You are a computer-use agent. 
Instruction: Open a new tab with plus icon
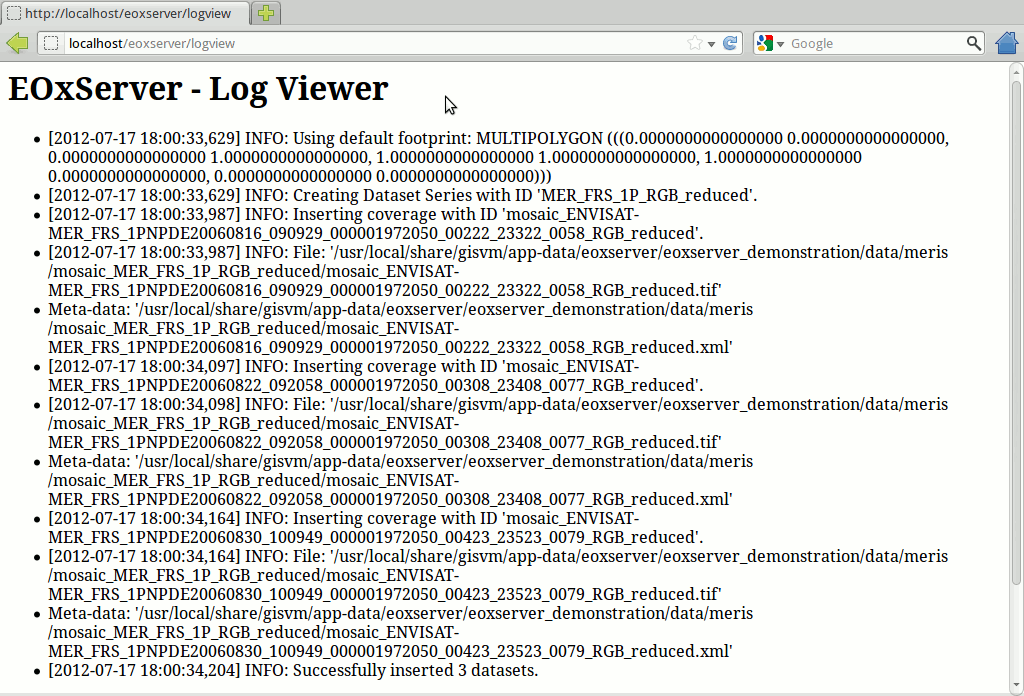(266, 13)
